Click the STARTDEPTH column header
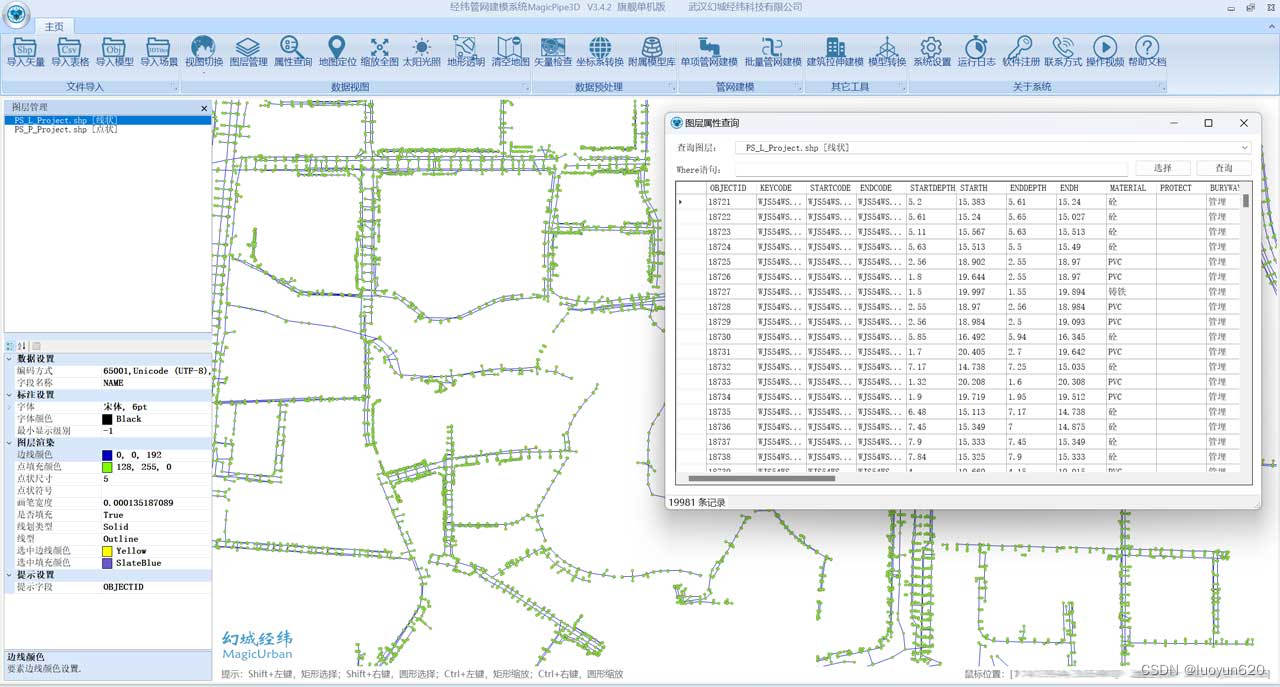Screen dimensions: 1280x687 (931, 188)
